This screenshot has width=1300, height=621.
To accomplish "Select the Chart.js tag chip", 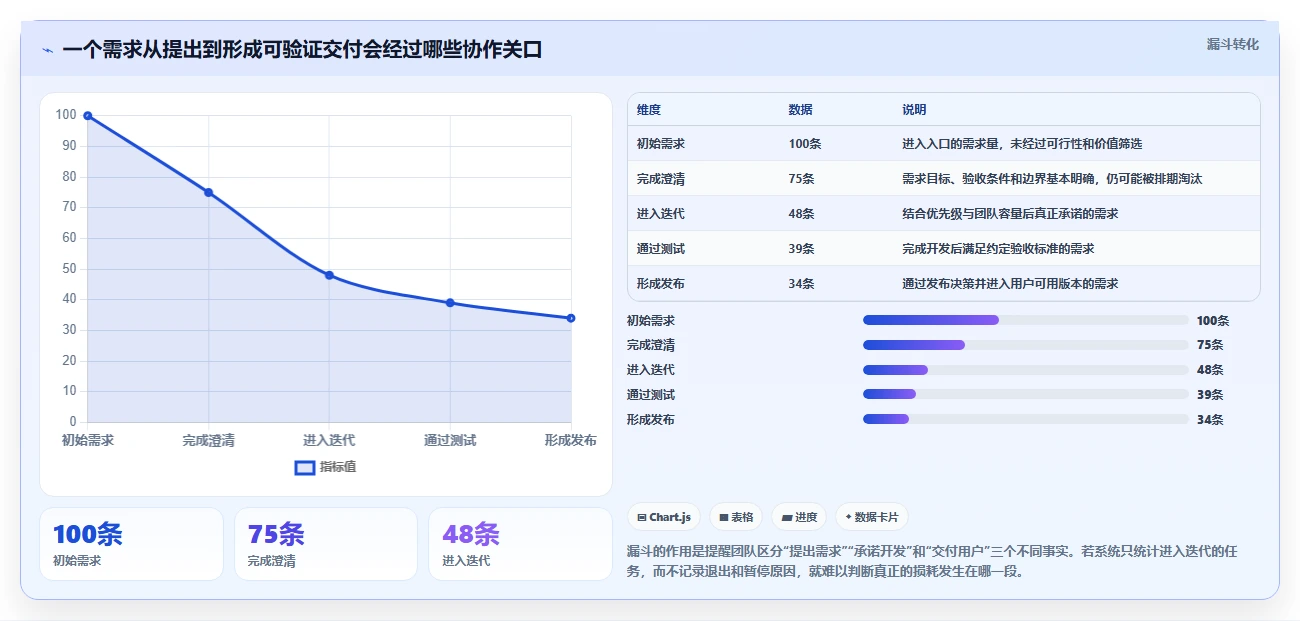I will [664, 517].
